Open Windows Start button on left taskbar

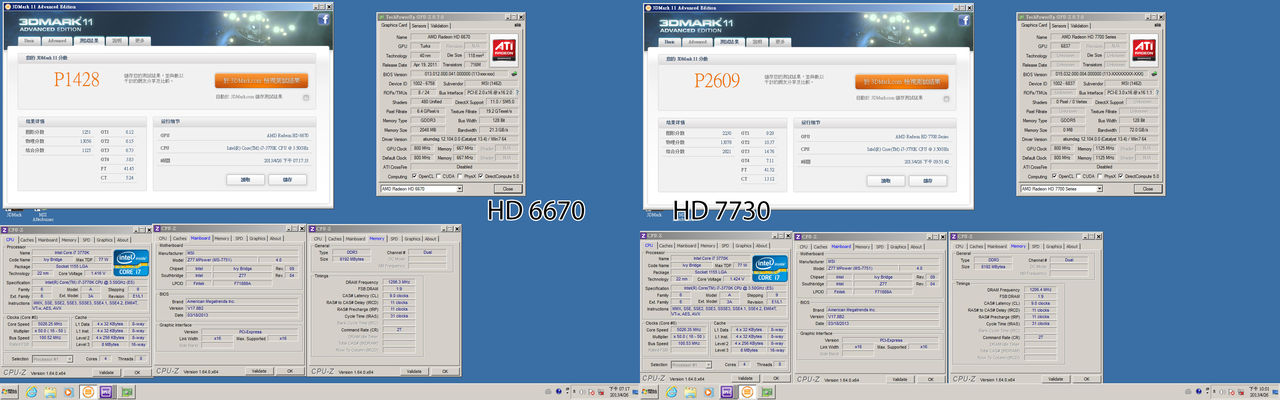tap(8, 392)
